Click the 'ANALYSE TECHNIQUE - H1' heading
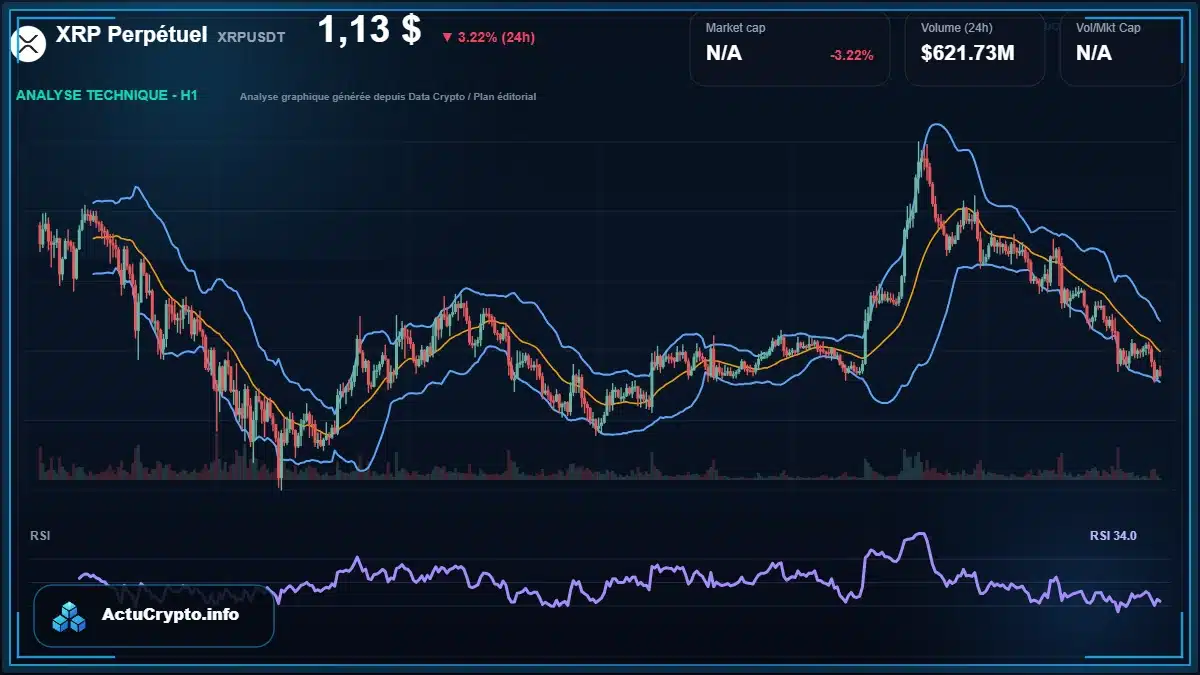This screenshot has width=1200, height=675. click(x=106, y=96)
